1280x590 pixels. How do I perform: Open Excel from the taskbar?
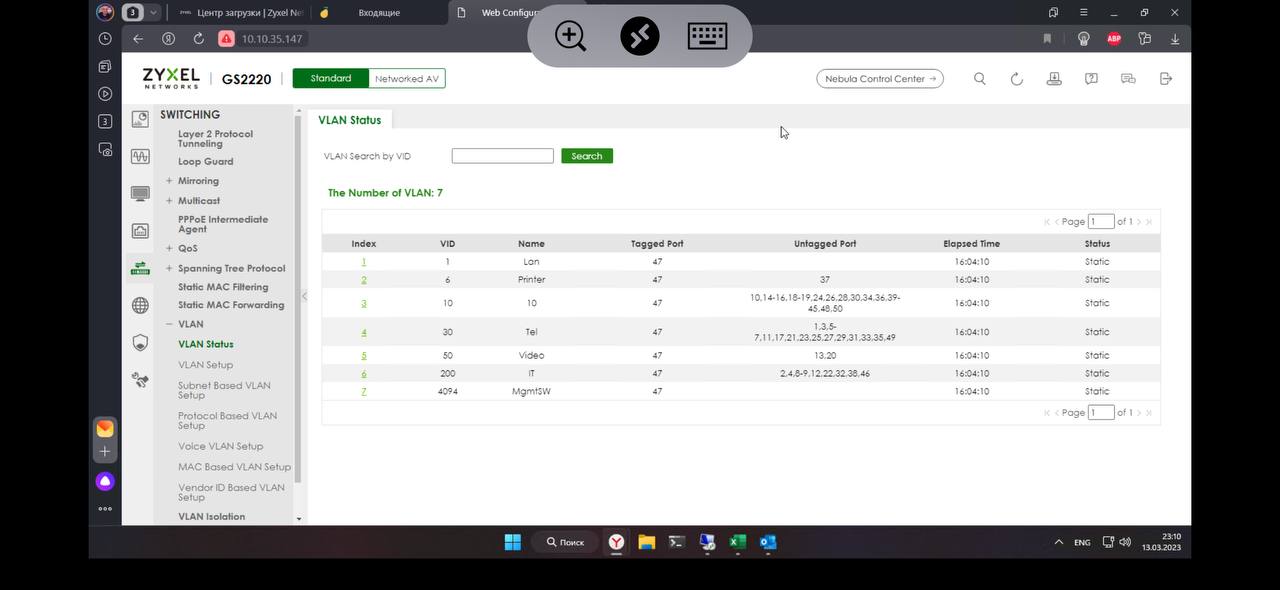[738, 542]
